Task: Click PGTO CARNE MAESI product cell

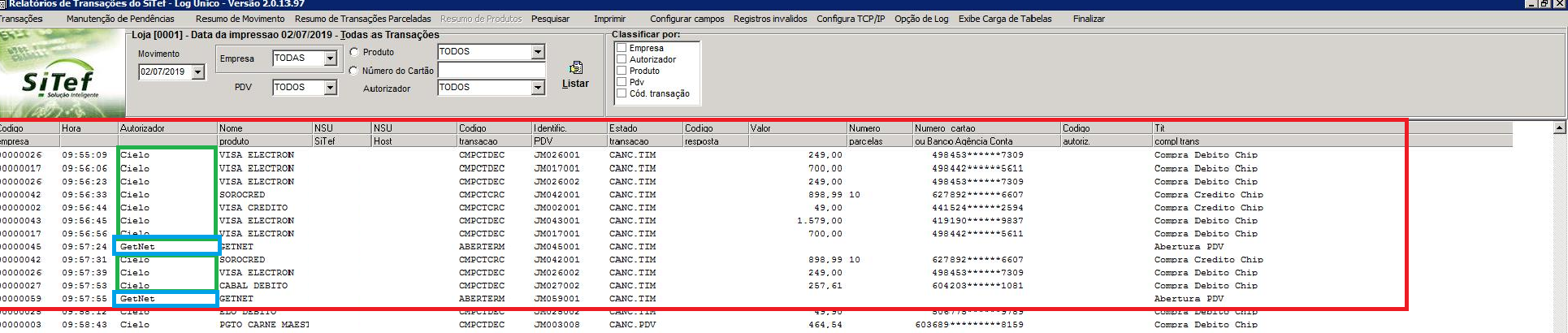Action: click(264, 324)
